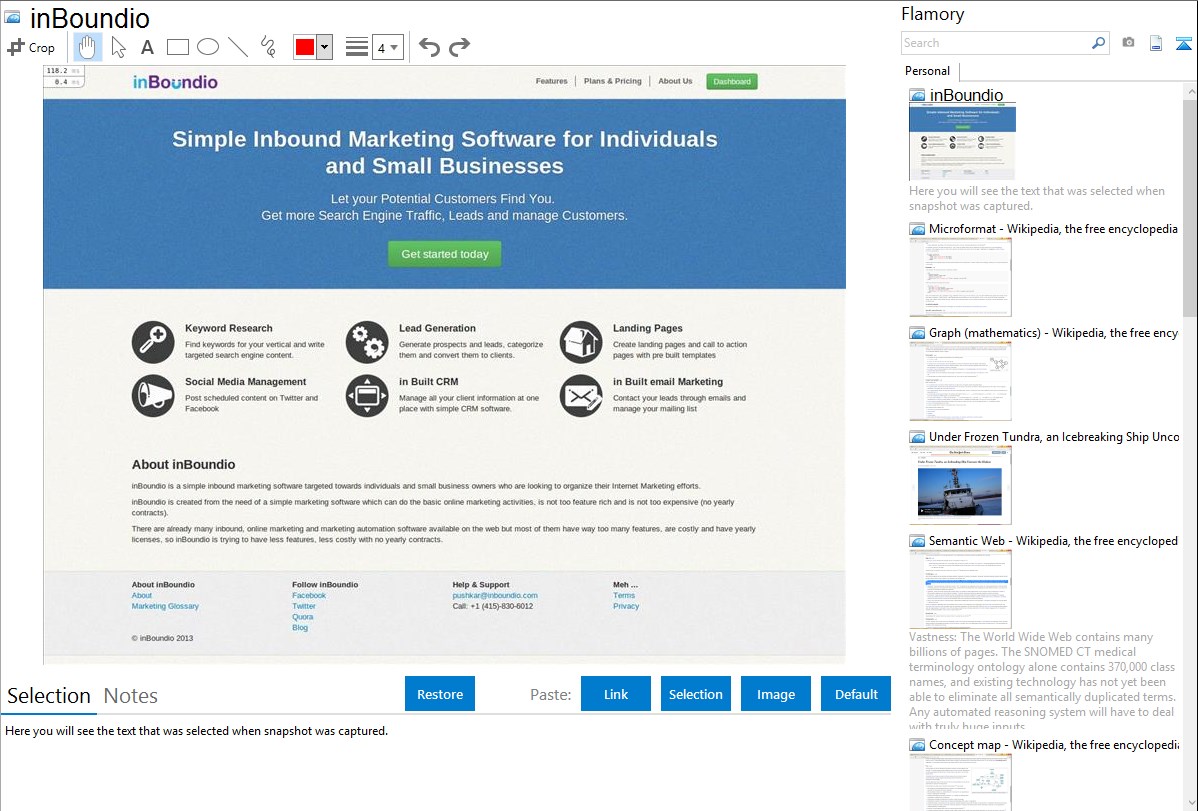Click the Twitter footer link
Viewport: 1198px width, 811px height.
coord(303,606)
